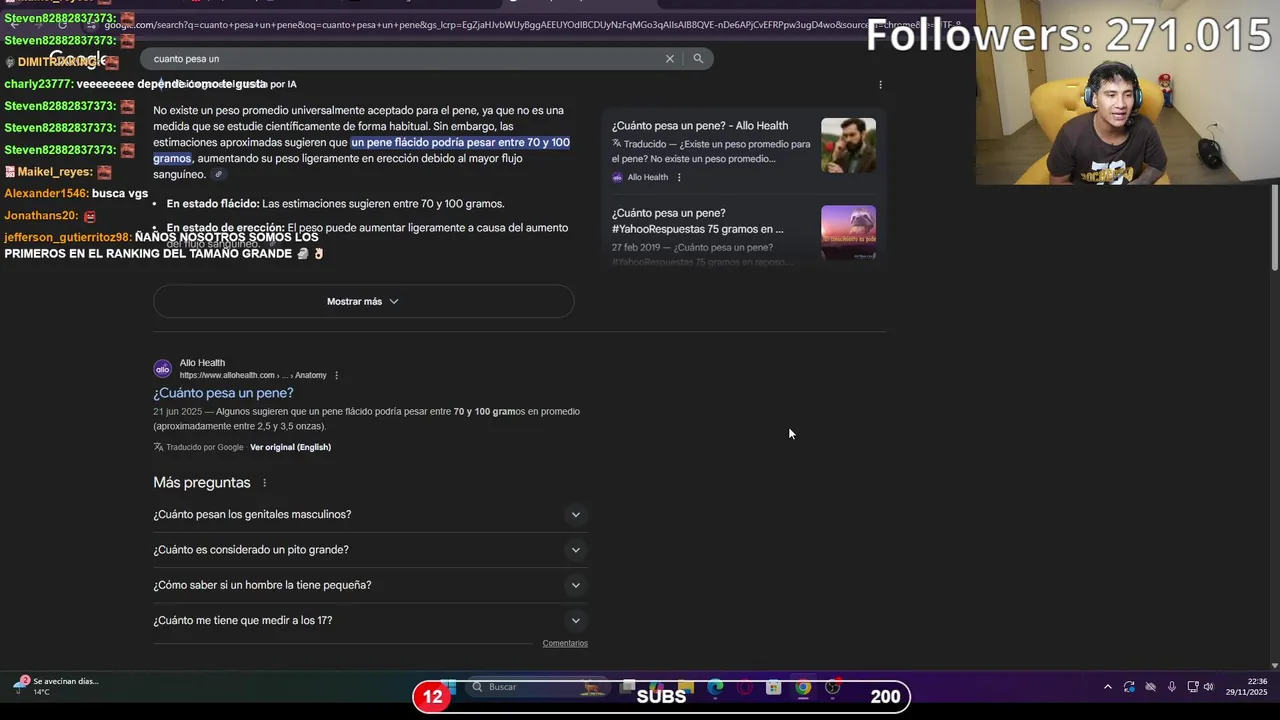Expand the AI overview with 'Mostrar más'
The width and height of the screenshot is (1280, 720).
coord(363,301)
